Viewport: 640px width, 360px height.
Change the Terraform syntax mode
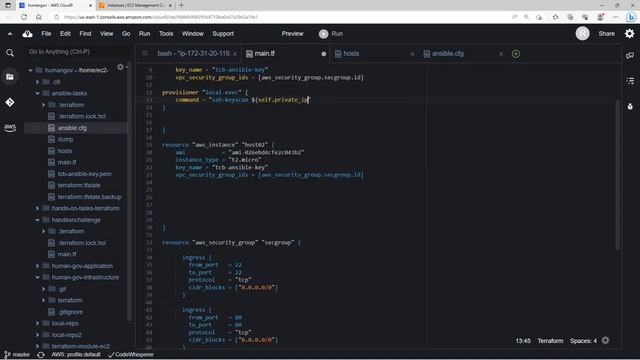[550, 341]
